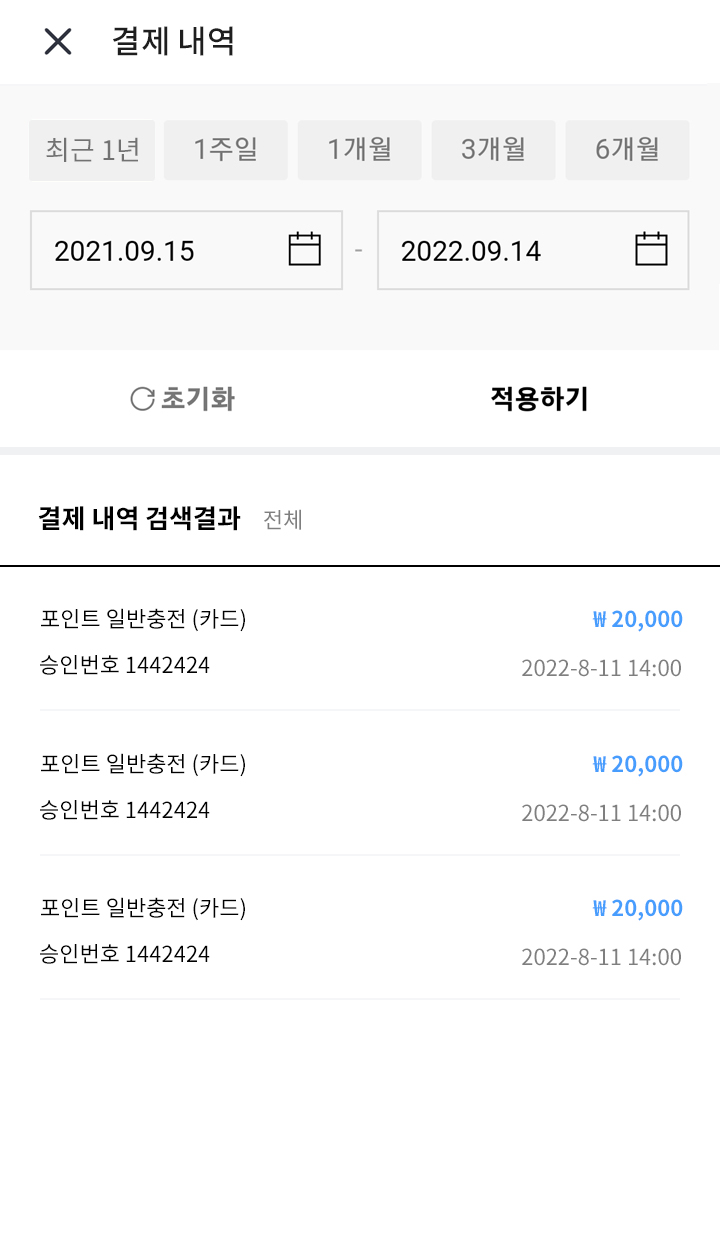Image resolution: width=720 pixels, height=1257 pixels.
Task: Choose the 1개월 period filter
Action: [x=360, y=151]
